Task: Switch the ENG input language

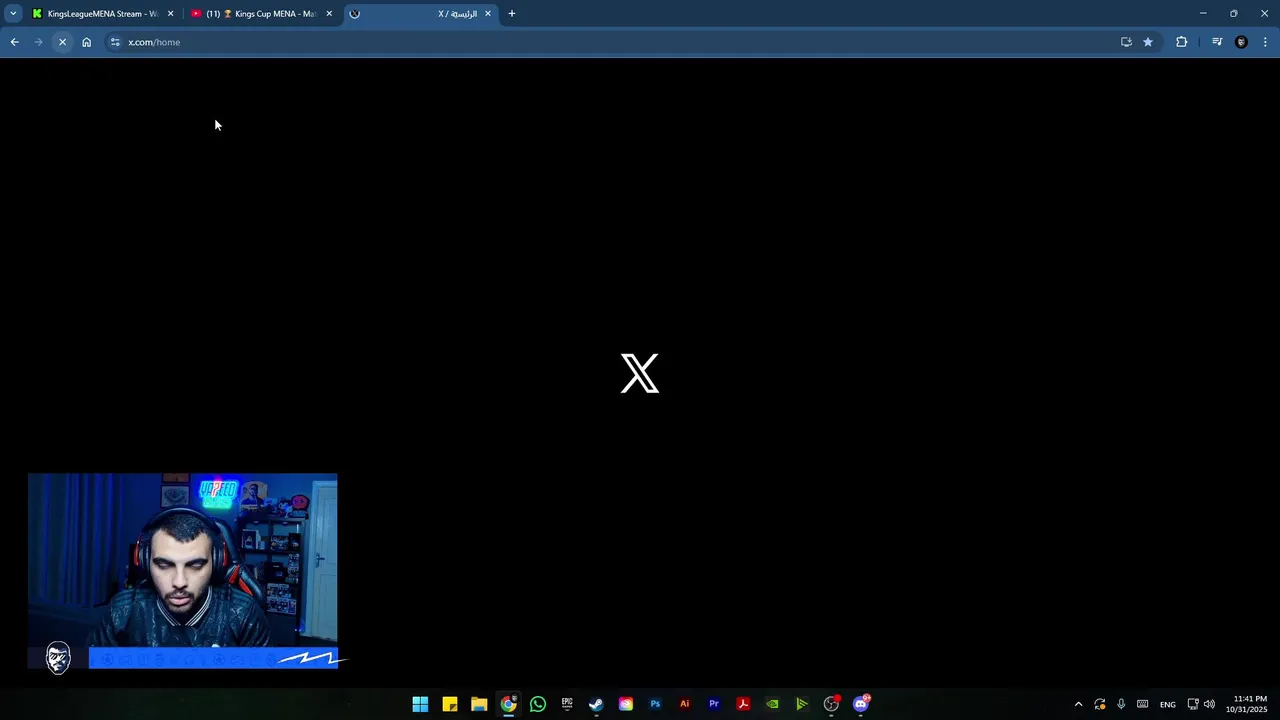Action: (x=1167, y=705)
